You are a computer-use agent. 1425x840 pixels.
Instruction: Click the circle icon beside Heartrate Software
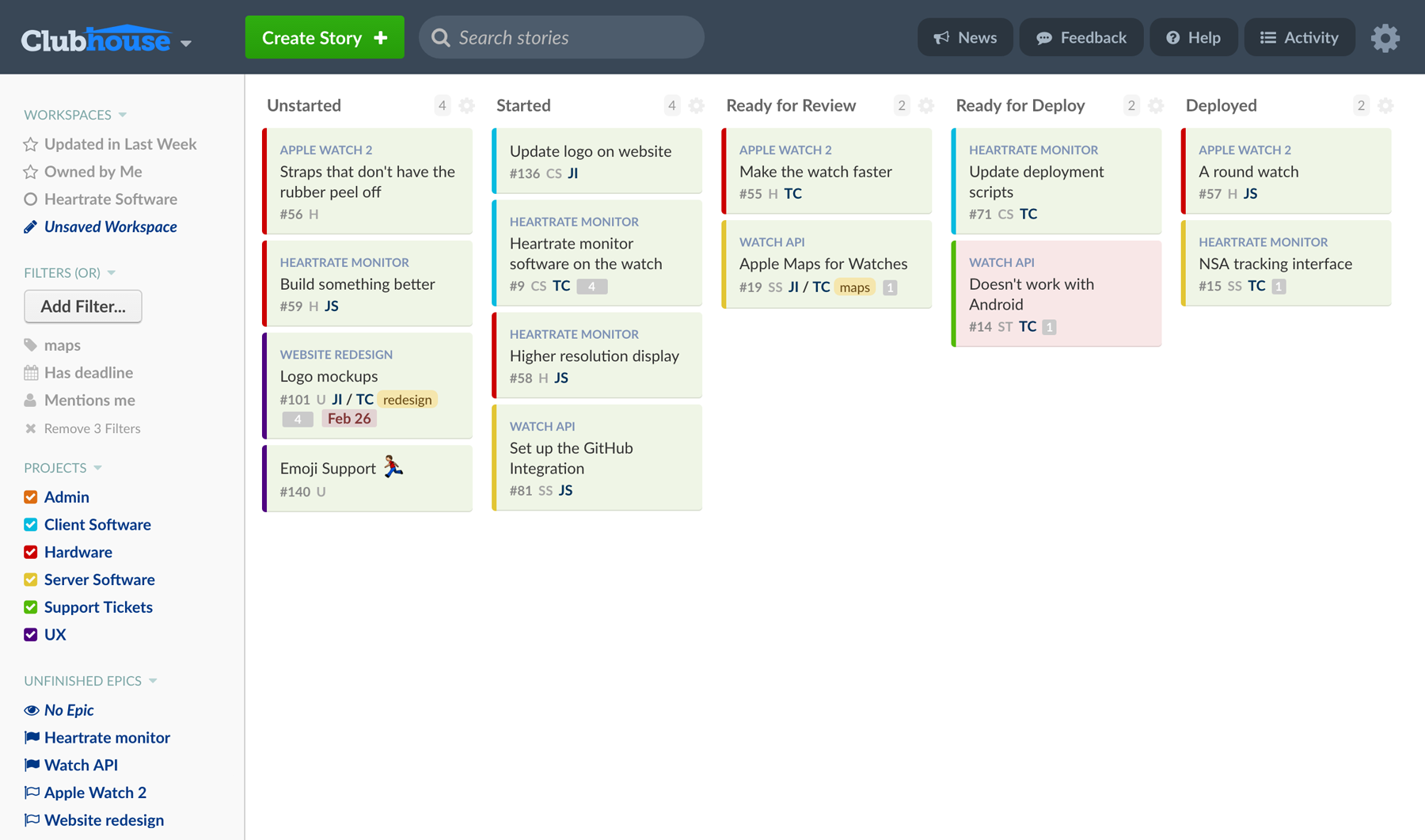point(31,200)
